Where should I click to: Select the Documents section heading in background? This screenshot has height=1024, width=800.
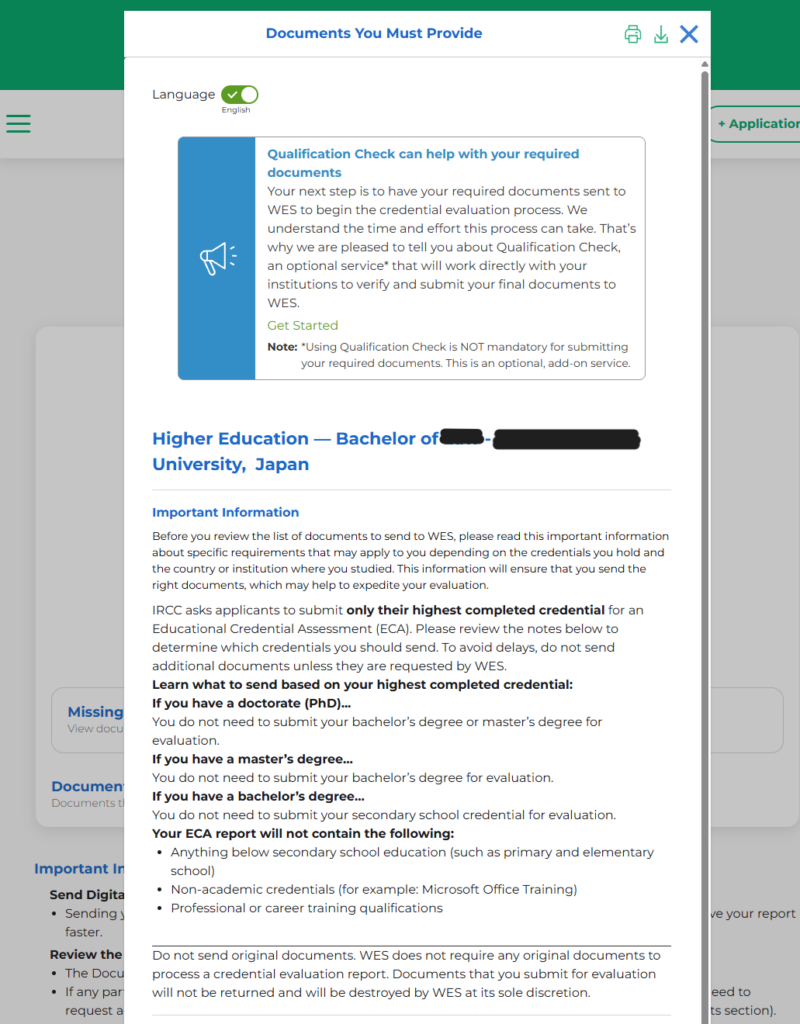click(88, 787)
